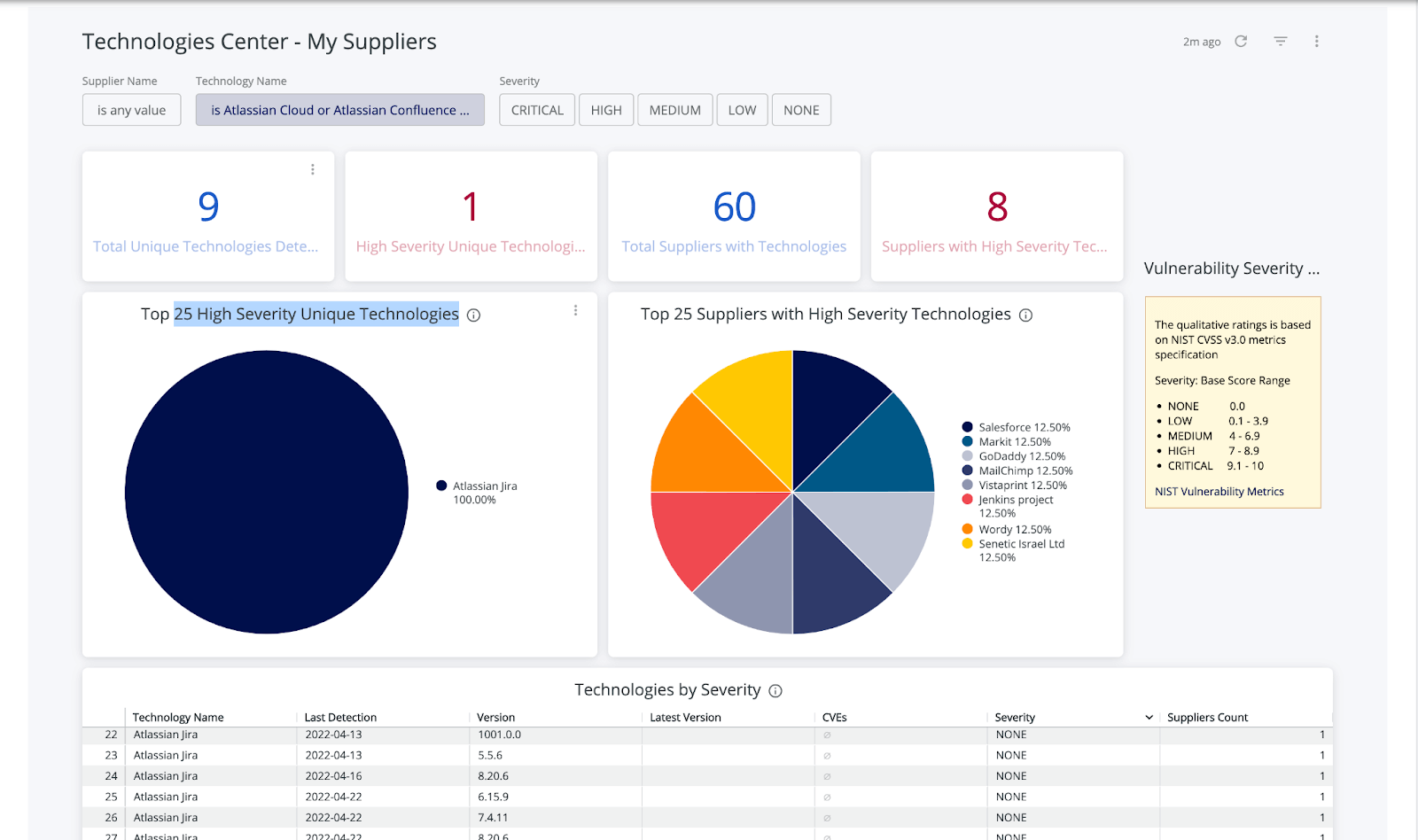The height and width of the screenshot is (840, 1418).
Task: Click version 7.4.11 in row 26
Action: [492, 817]
